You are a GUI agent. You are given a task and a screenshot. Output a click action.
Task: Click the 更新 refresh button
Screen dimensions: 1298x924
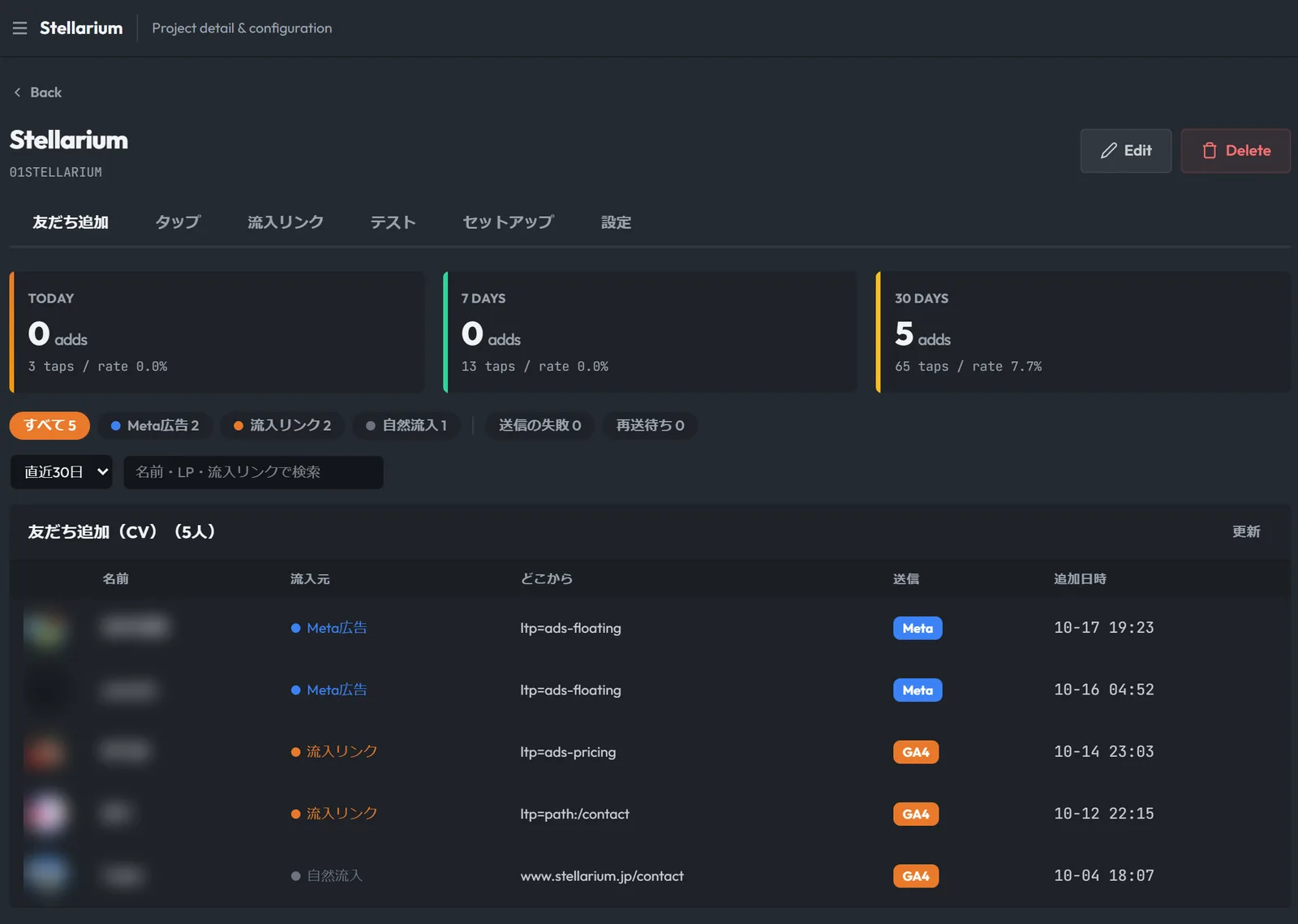(1246, 531)
